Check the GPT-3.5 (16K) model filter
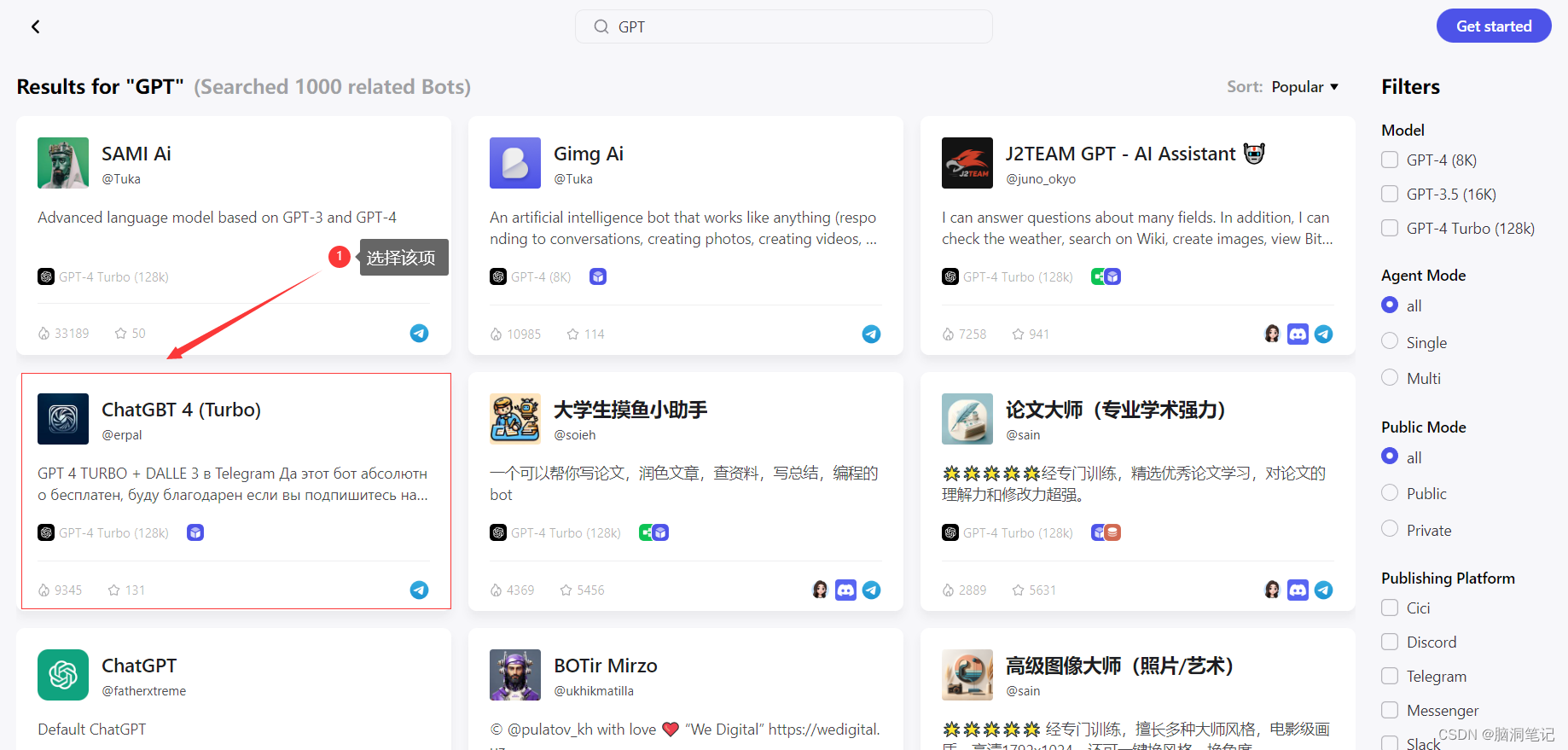The image size is (1568, 750). pyautogui.click(x=1390, y=194)
